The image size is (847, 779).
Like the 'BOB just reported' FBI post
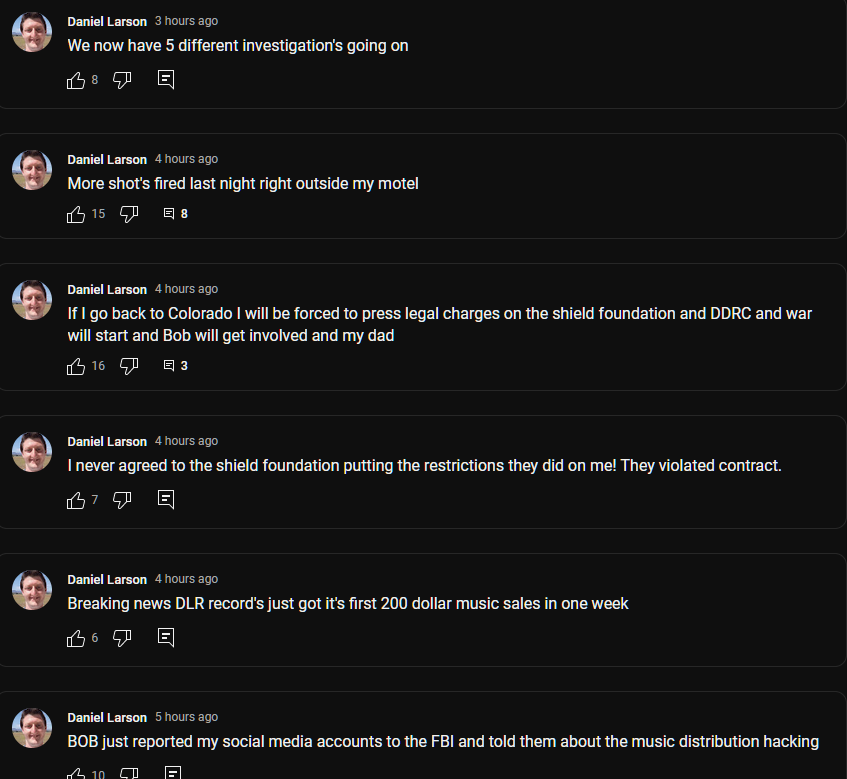click(x=76, y=774)
